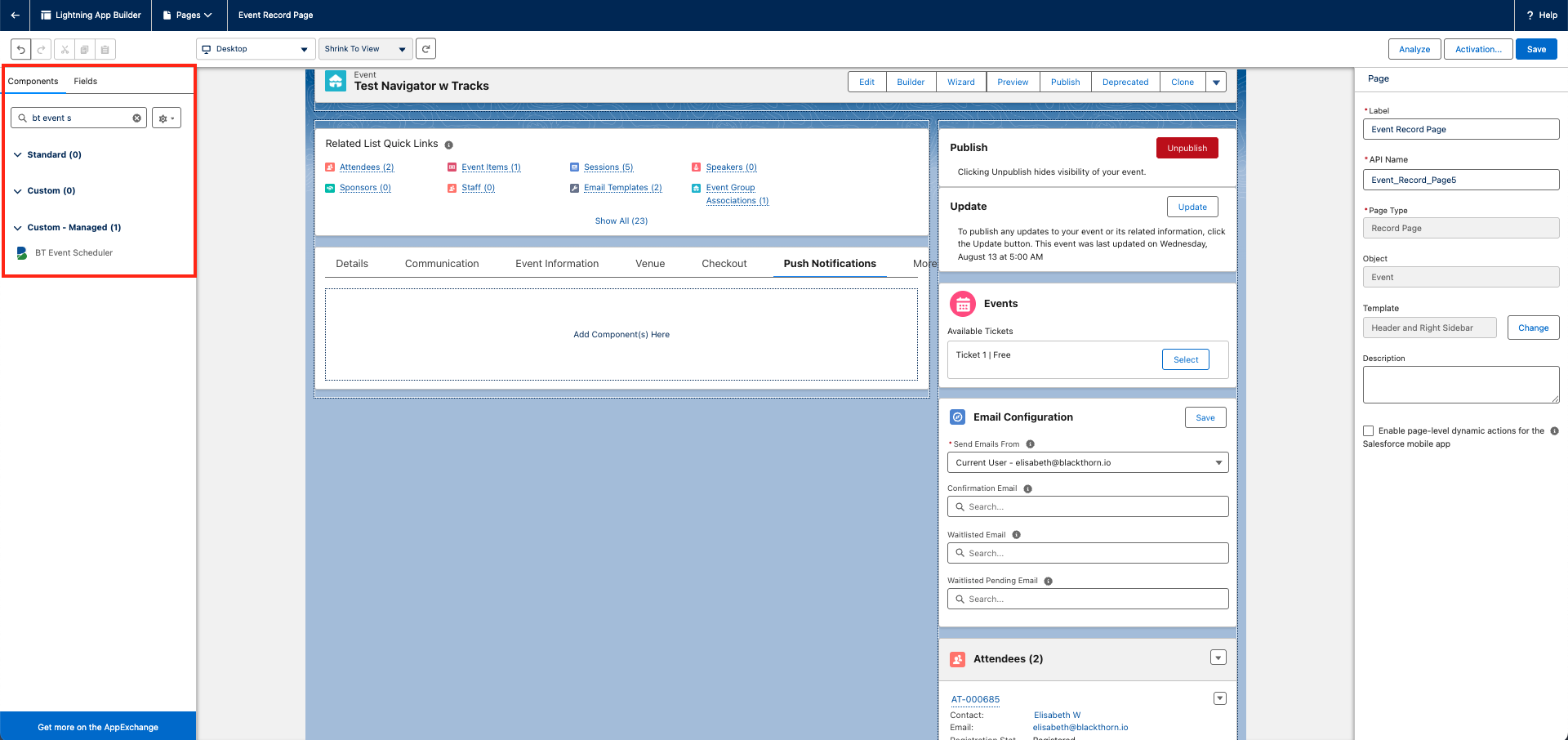Click the Update button
This screenshot has width=1568, height=740.
1192,207
